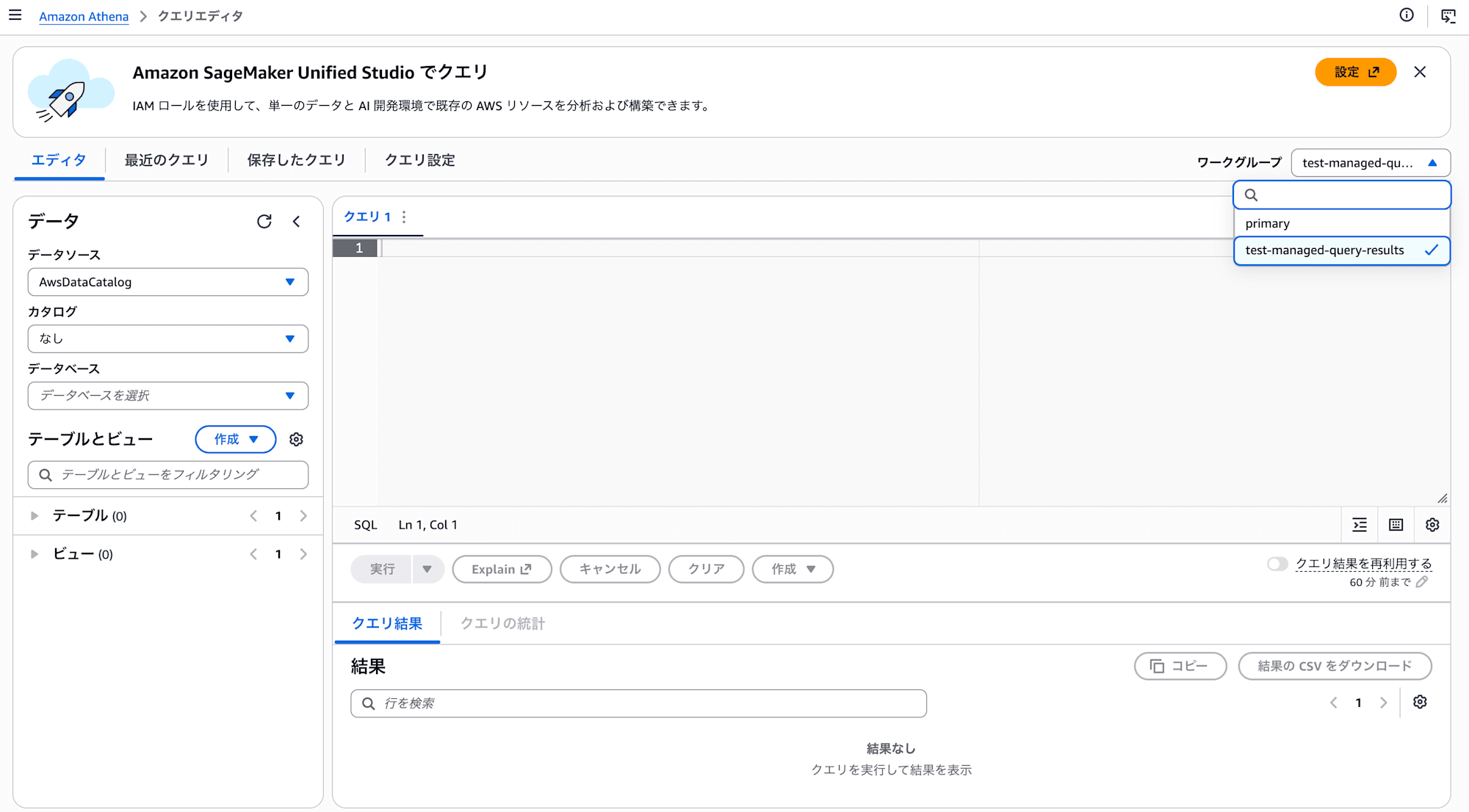
Task: Open the データベース selection dropdown
Action: [168, 396]
